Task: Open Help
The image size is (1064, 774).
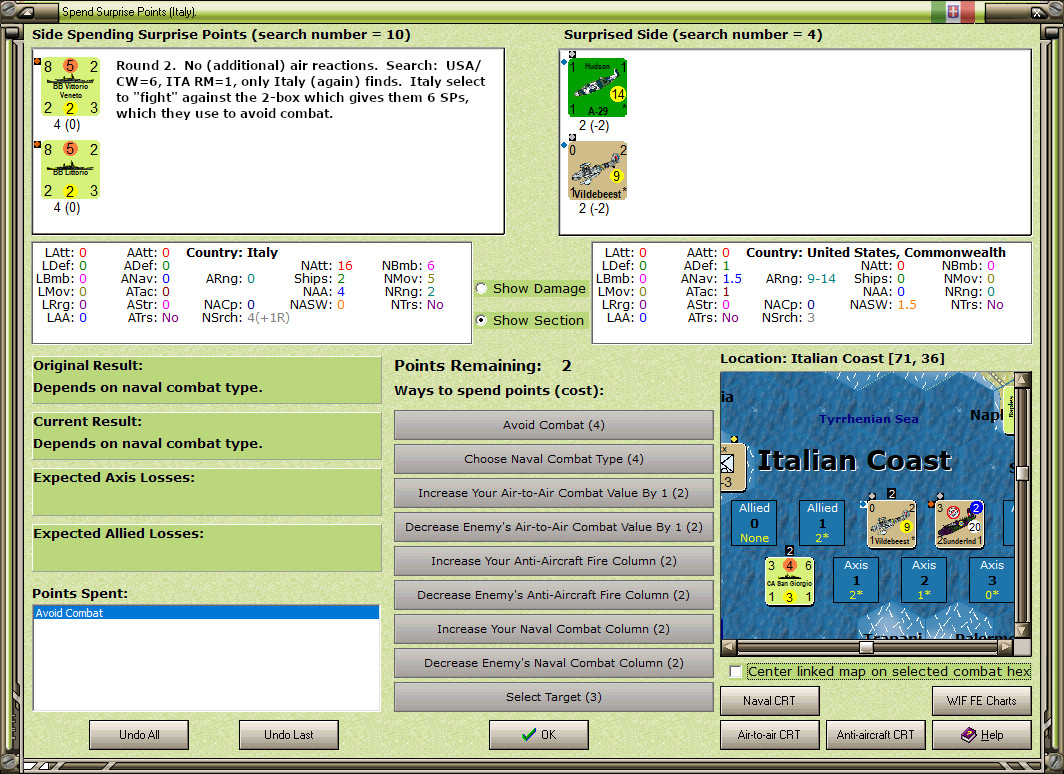Action: point(982,735)
